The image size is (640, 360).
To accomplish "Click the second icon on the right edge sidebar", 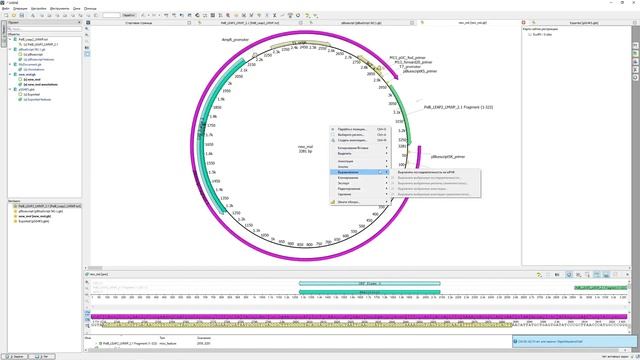I will (636, 53).
